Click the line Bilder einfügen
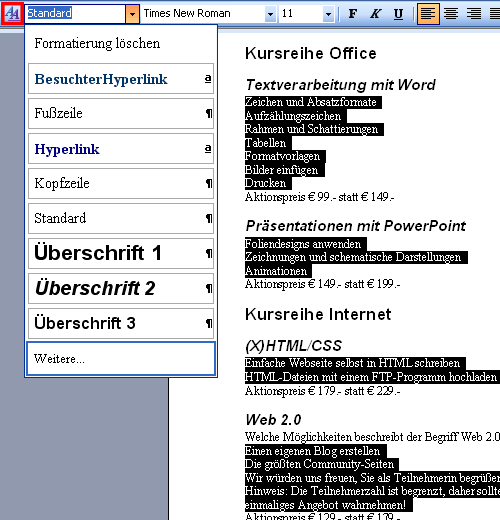 [281, 170]
